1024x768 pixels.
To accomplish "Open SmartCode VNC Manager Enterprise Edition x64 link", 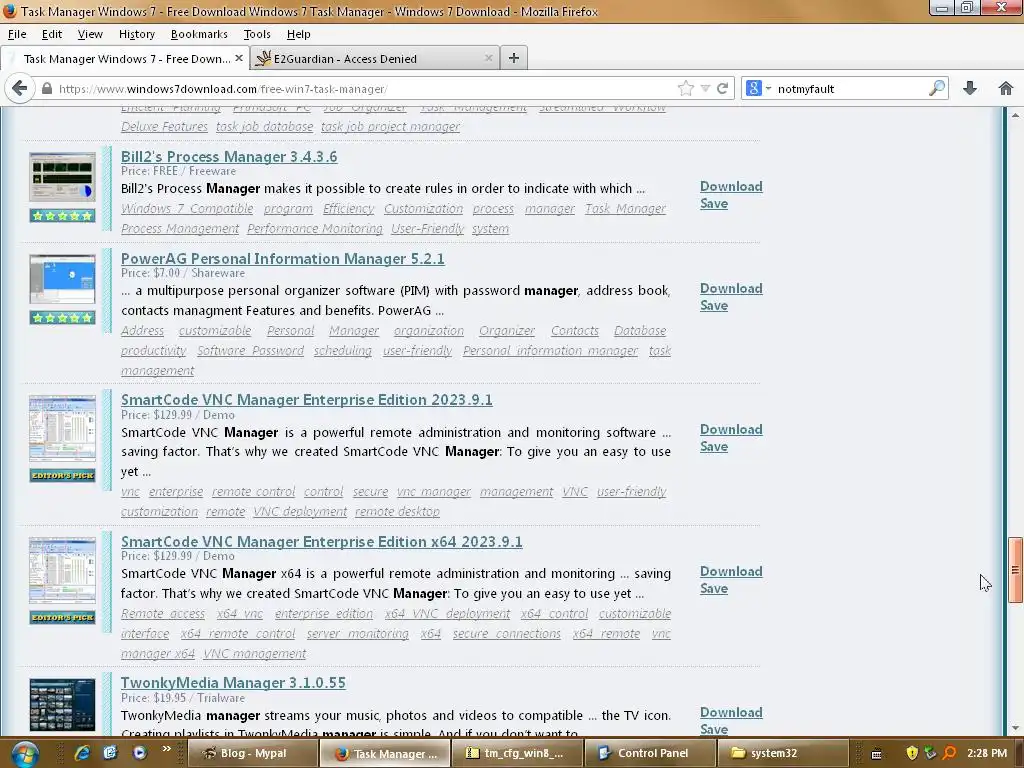I will click(x=321, y=541).
